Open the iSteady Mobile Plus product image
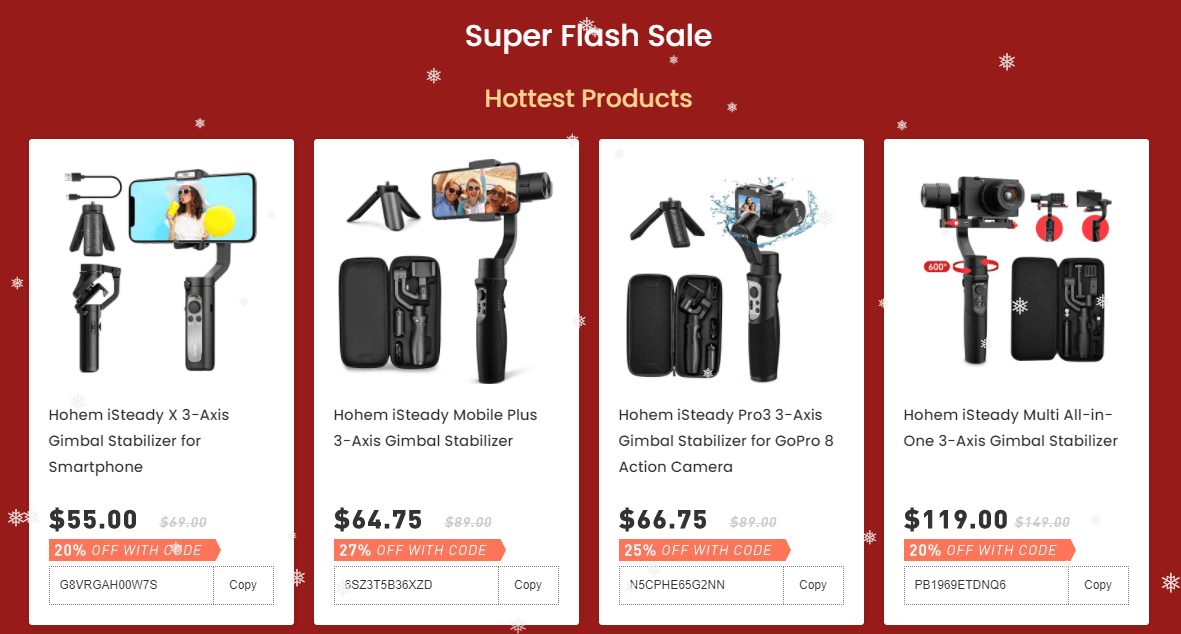Screen dimensions: 1181x634 pos(446,270)
